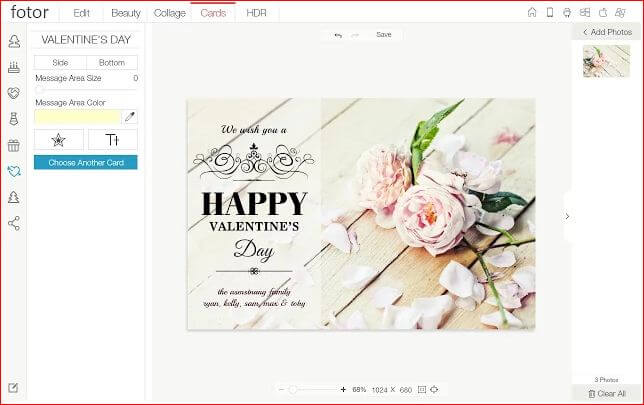Zoom in with the plus icon

coord(343,389)
